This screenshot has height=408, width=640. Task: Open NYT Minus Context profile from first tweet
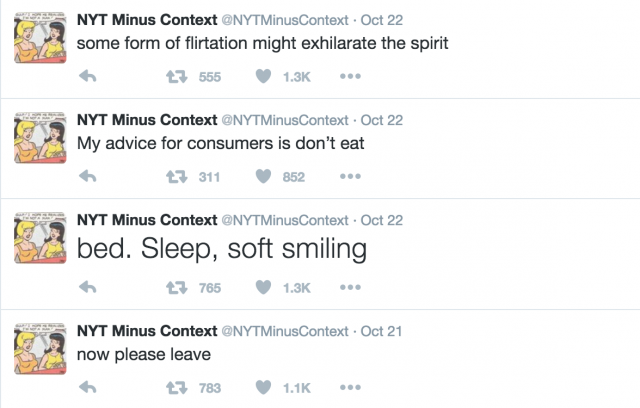[x=147, y=20]
